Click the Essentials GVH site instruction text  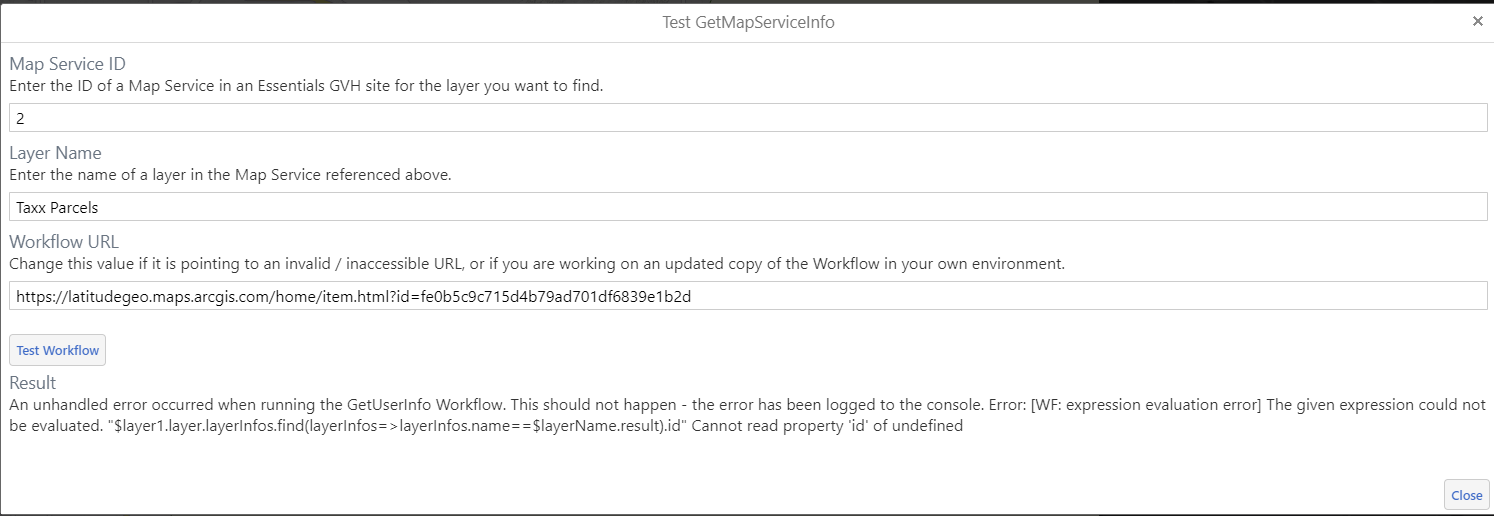click(306, 86)
